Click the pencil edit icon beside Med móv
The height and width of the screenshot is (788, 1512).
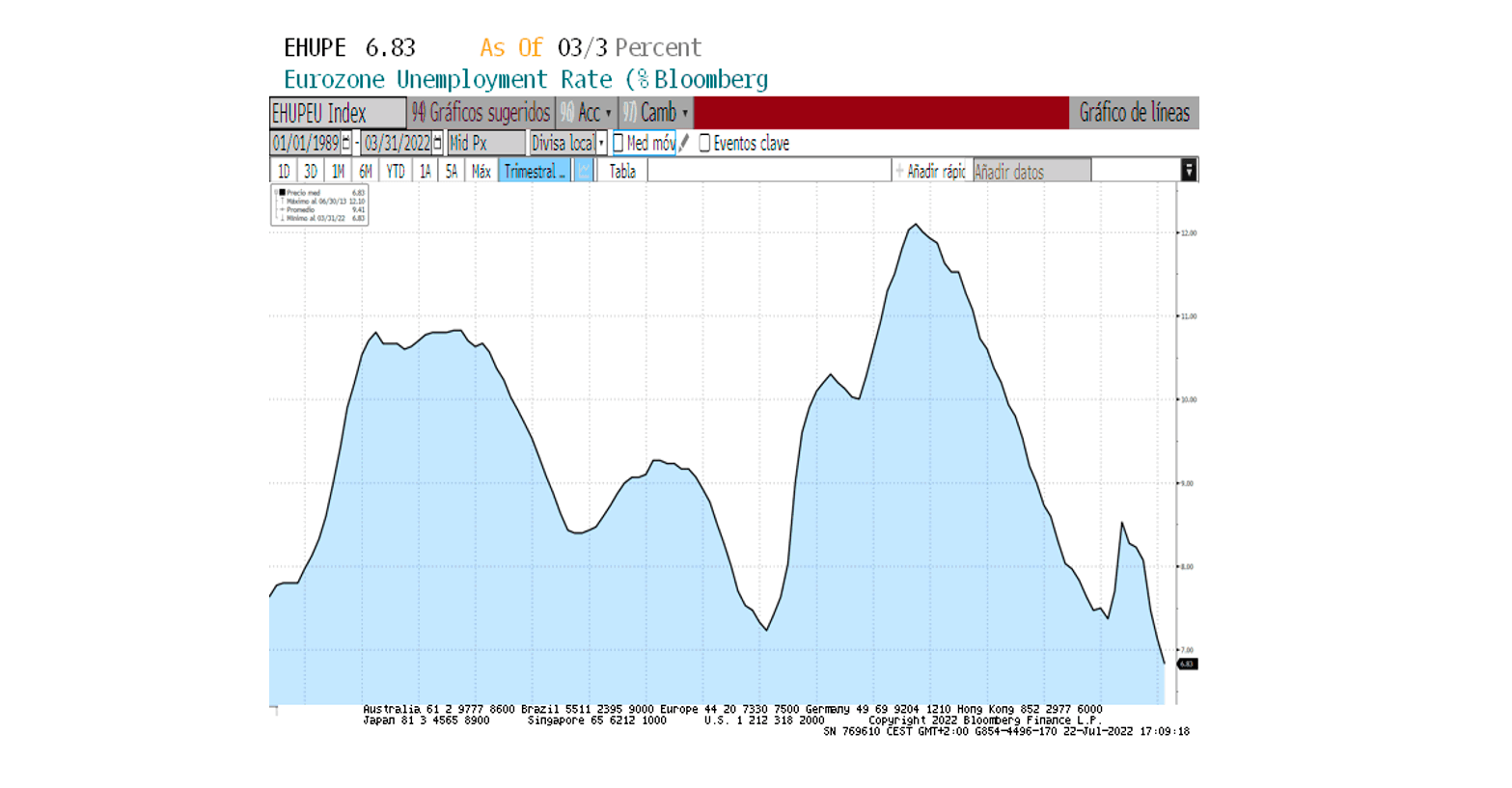point(684,143)
